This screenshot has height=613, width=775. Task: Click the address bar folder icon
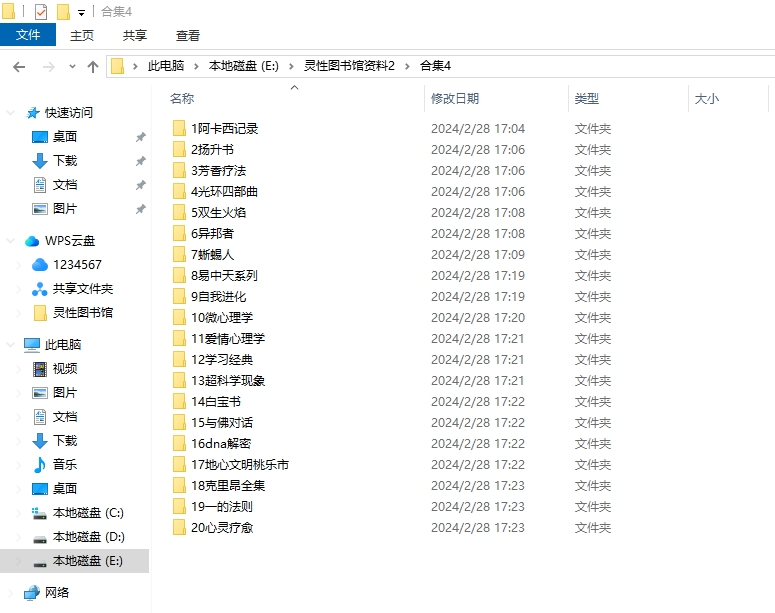coord(117,66)
